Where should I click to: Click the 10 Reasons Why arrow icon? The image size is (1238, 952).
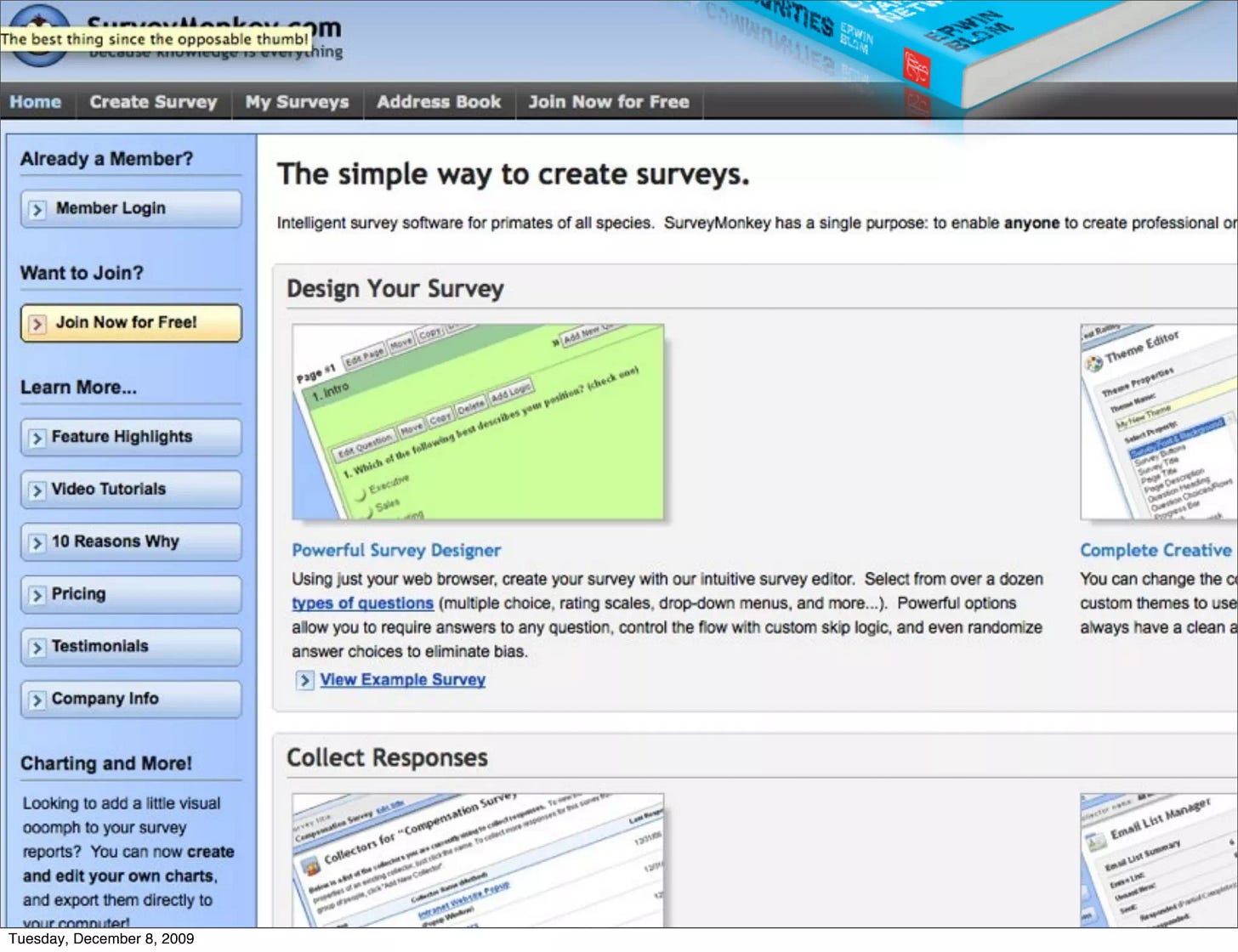pyautogui.click(x=36, y=541)
